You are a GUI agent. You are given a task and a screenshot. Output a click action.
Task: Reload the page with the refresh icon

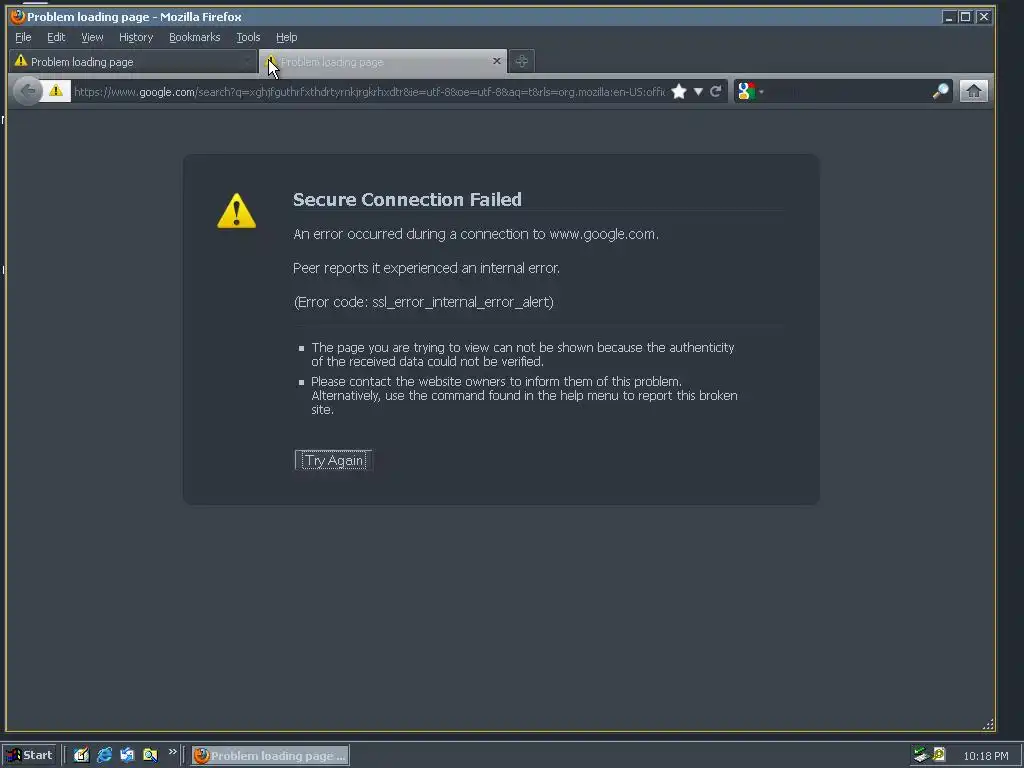pos(716,91)
